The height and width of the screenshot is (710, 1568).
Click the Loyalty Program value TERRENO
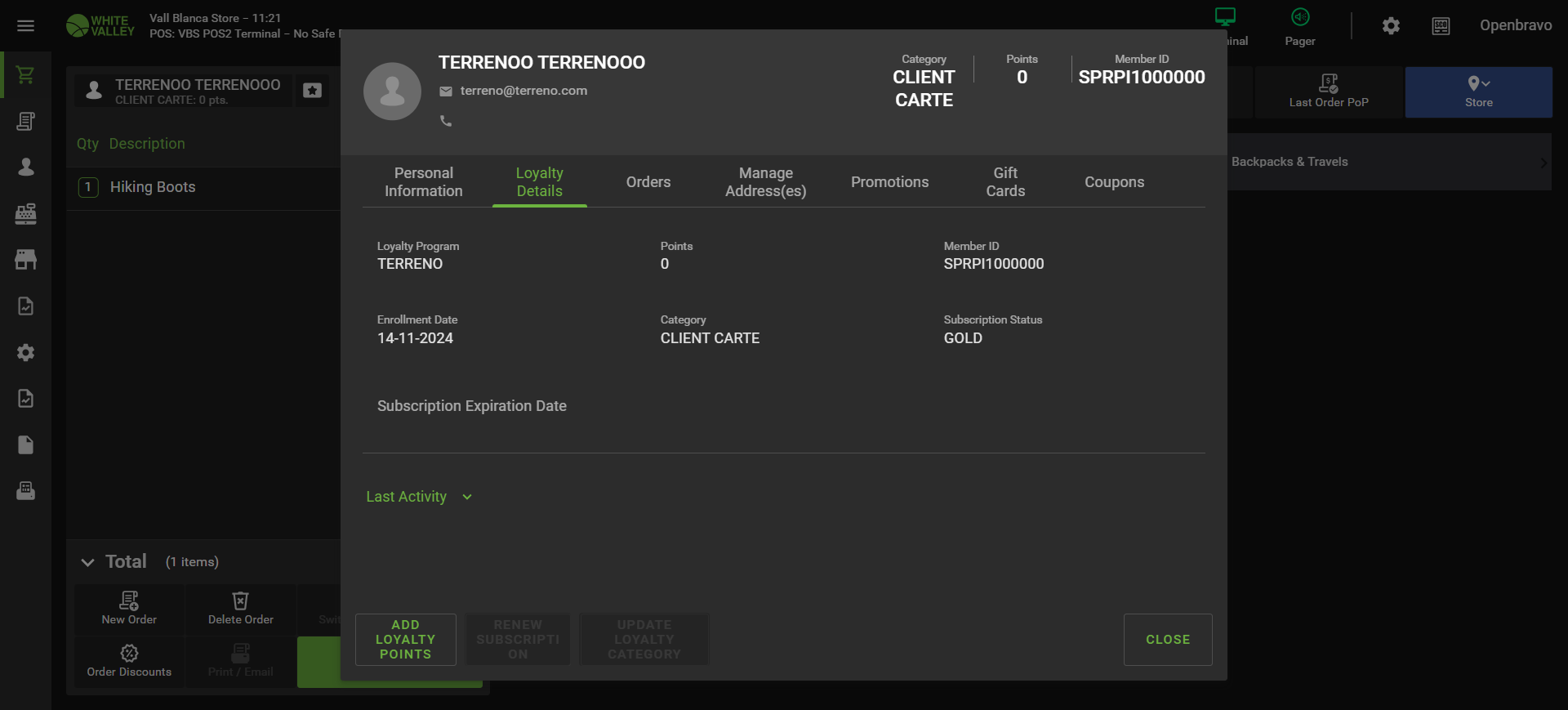tap(410, 264)
